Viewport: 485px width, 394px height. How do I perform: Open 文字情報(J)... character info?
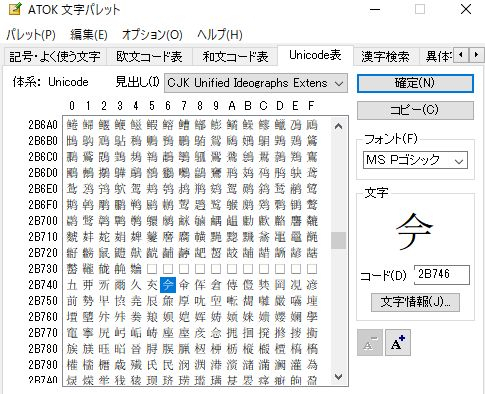coord(415,302)
